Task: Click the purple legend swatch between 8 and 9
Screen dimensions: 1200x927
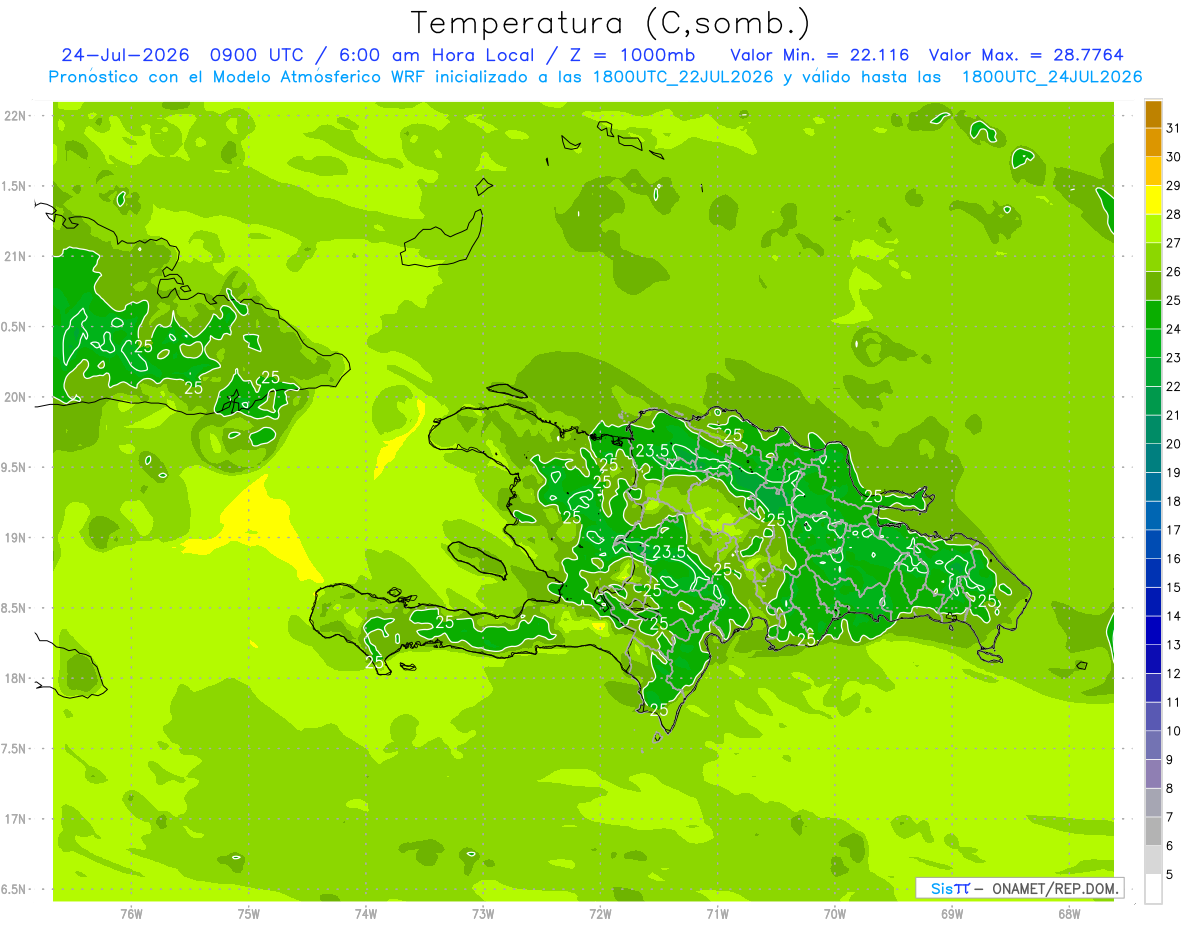Action: [x=1153, y=774]
